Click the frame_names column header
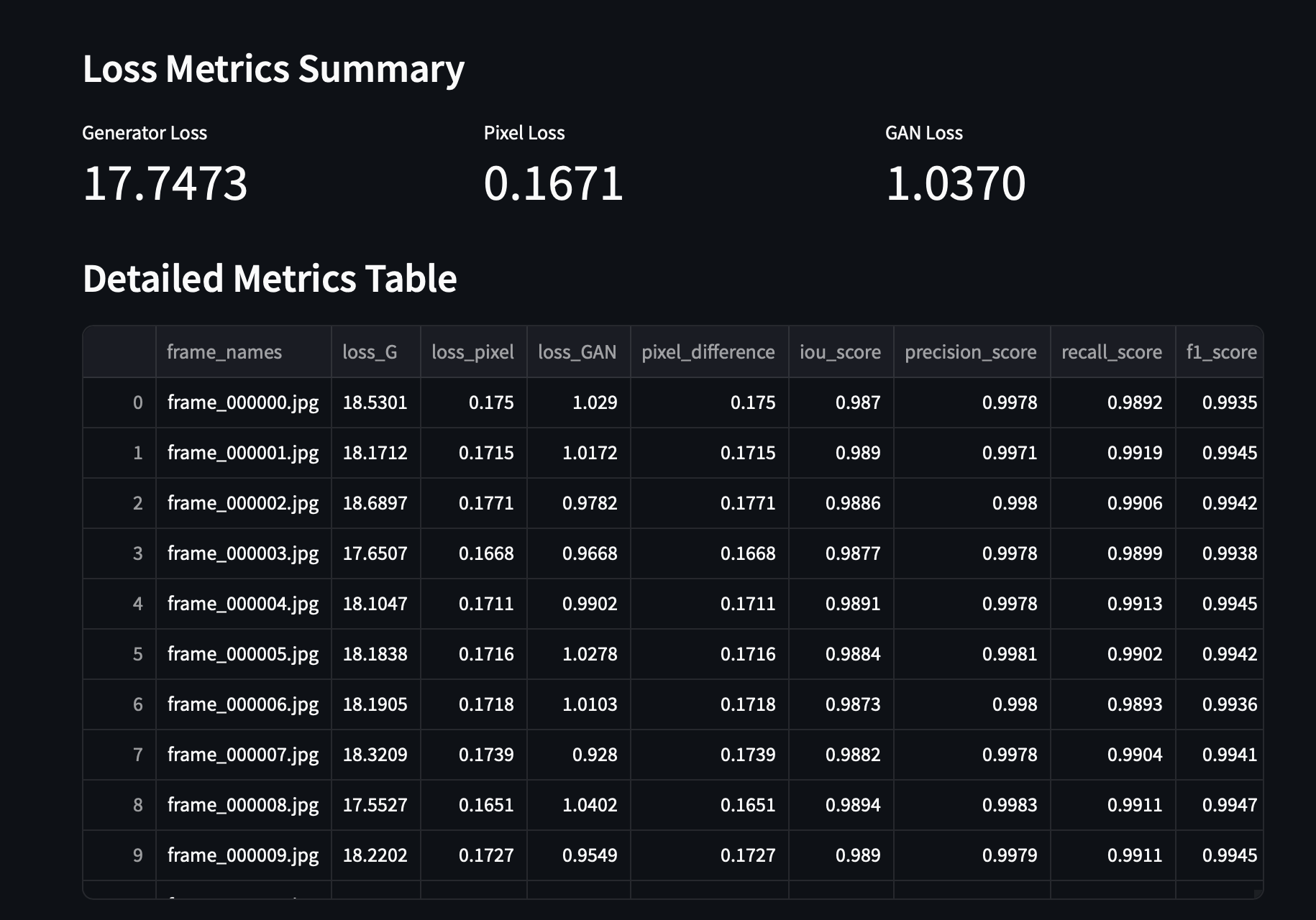Image resolution: width=1316 pixels, height=920 pixels. pyautogui.click(x=224, y=352)
